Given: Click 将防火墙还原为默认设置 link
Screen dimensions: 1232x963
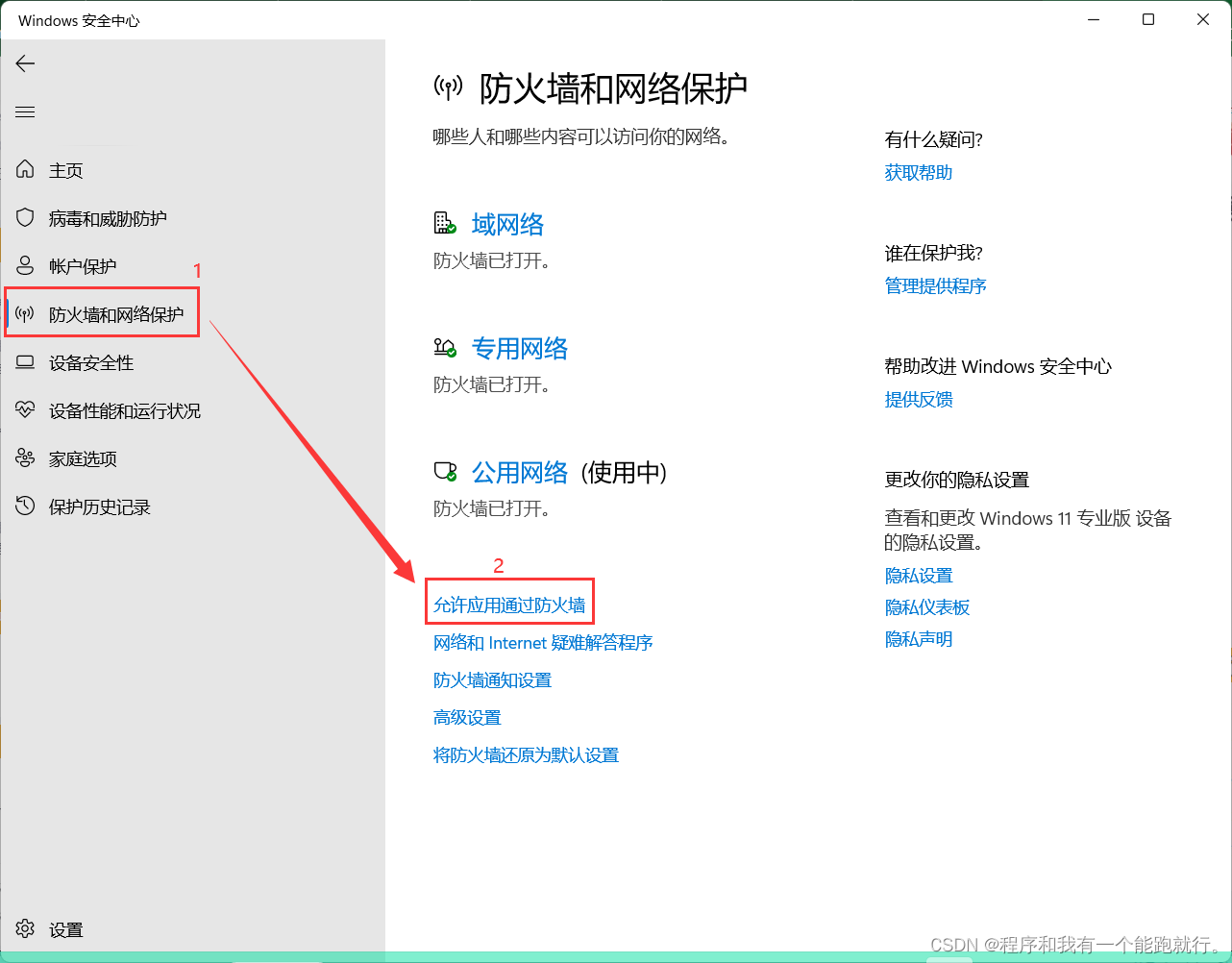Looking at the screenshot, I should pos(526,754).
